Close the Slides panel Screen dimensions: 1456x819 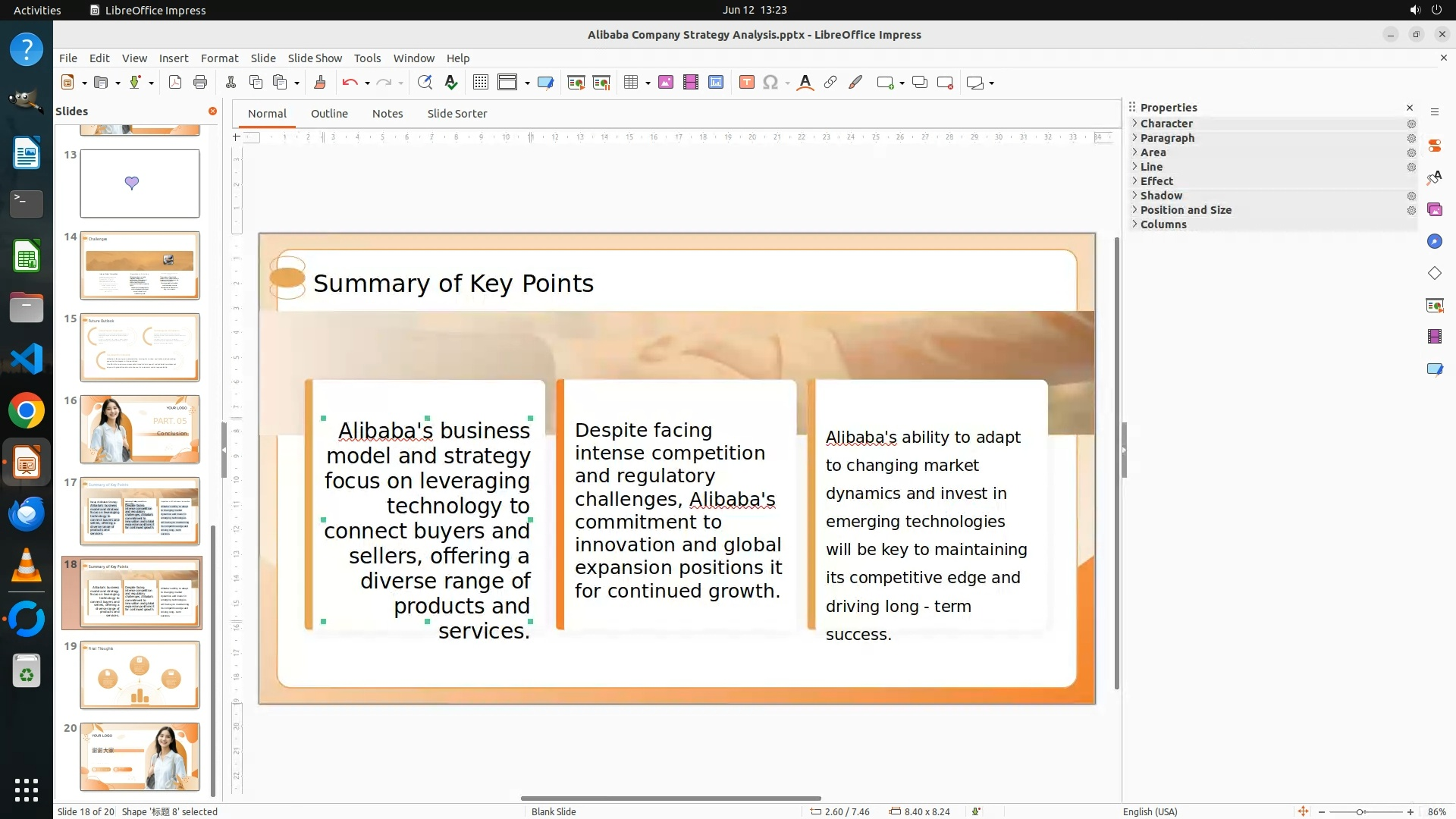tap(212, 111)
